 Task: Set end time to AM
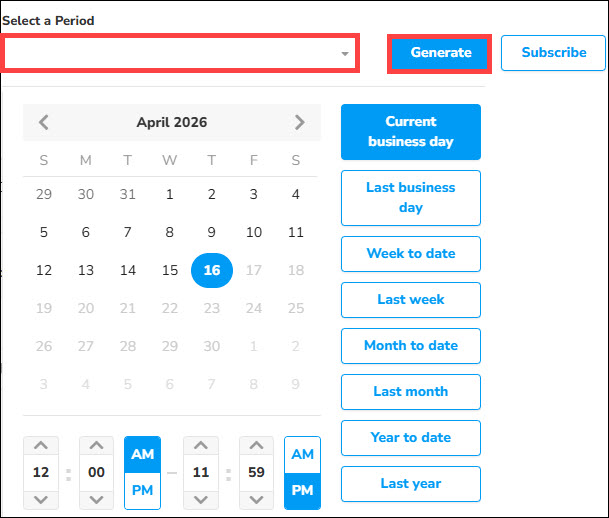pyautogui.click(x=302, y=455)
